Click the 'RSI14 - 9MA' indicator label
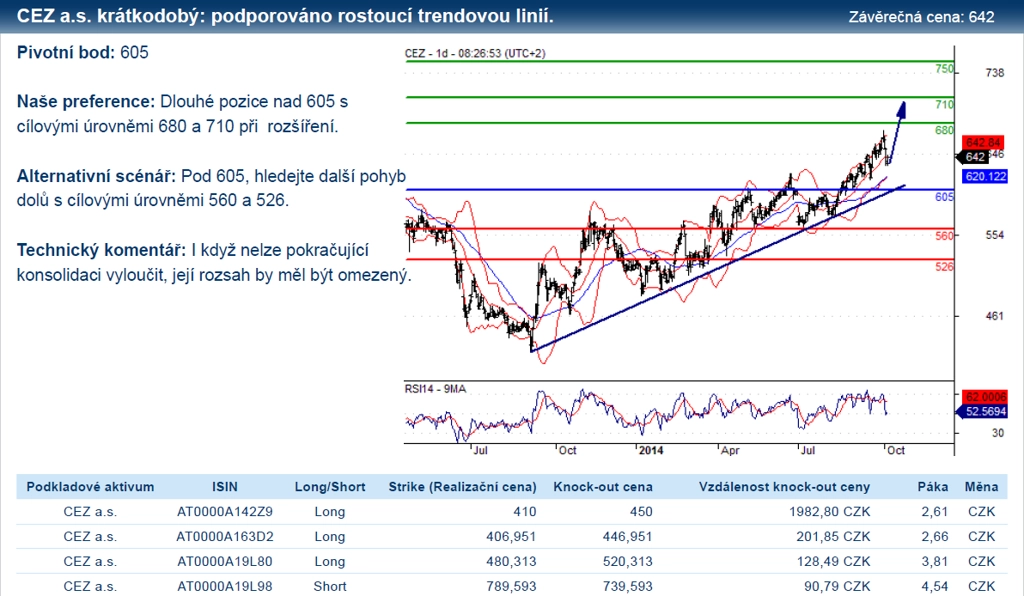The image size is (1024, 596). click(436, 389)
